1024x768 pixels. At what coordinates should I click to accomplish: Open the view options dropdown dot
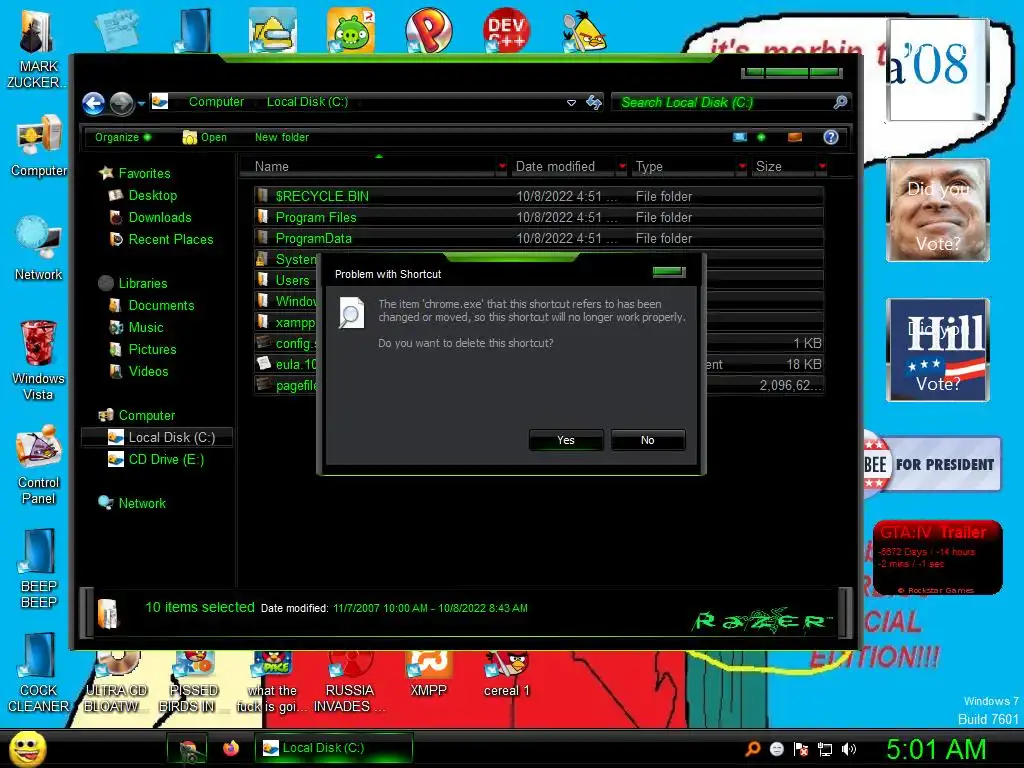click(761, 137)
